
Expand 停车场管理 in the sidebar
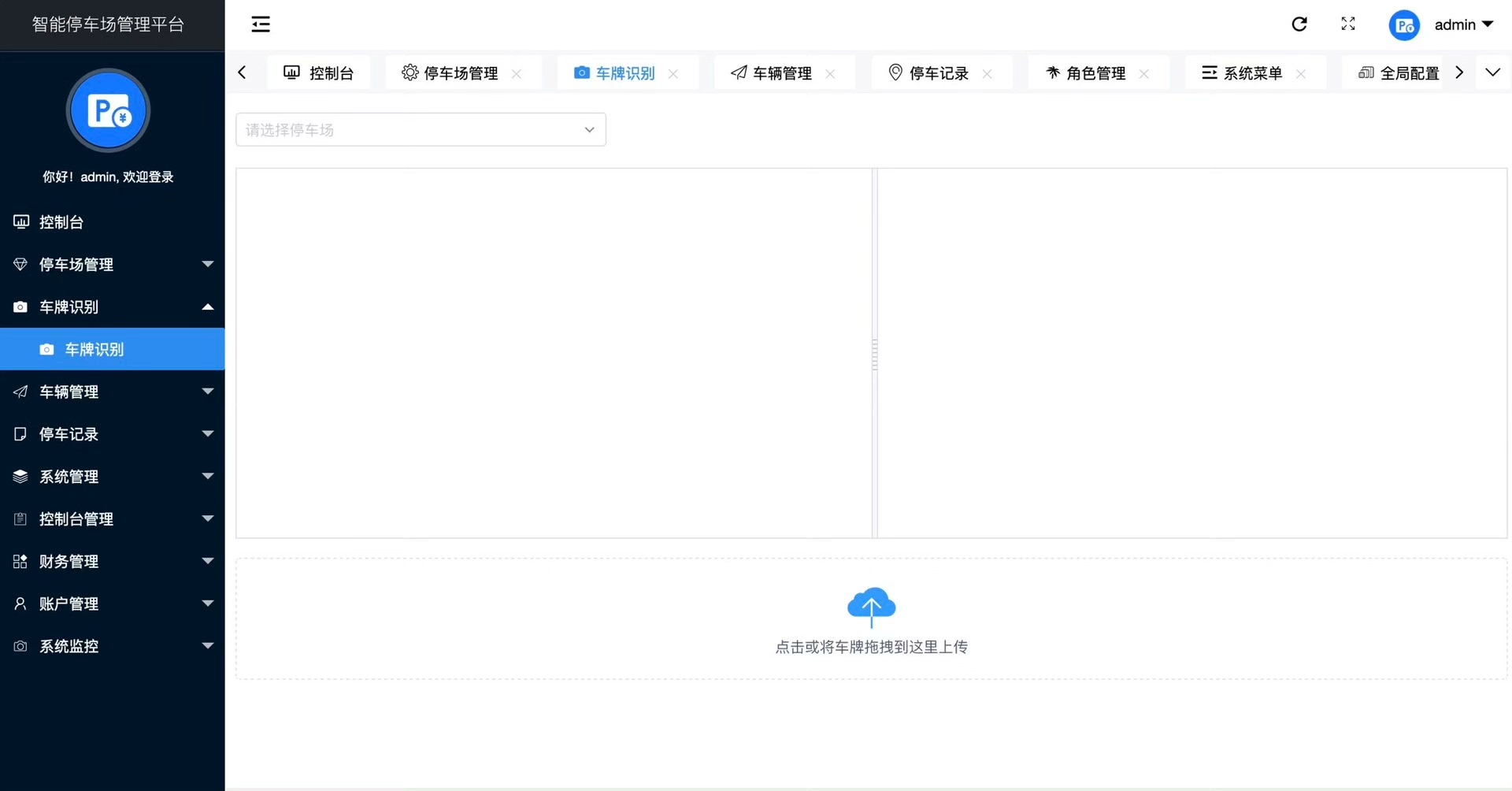pyautogui.click(x=112, y=265)
